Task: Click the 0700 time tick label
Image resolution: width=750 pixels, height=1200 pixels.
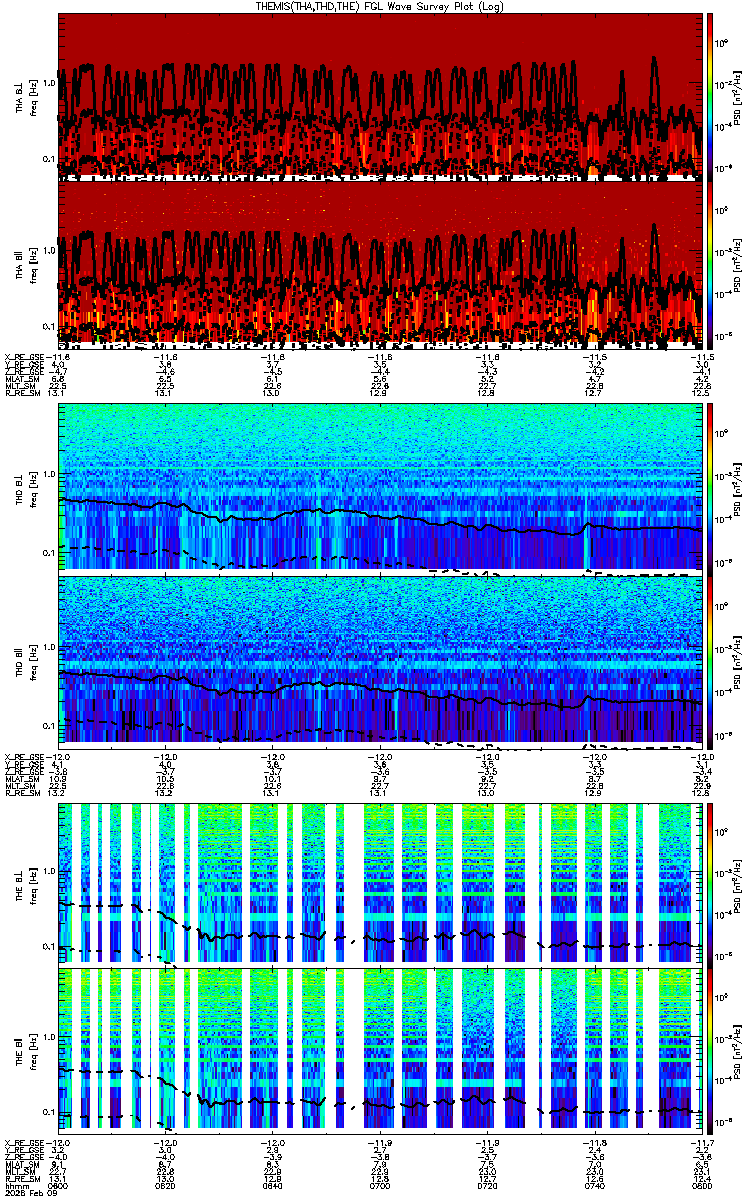Action: click(x=380, y=1184)
